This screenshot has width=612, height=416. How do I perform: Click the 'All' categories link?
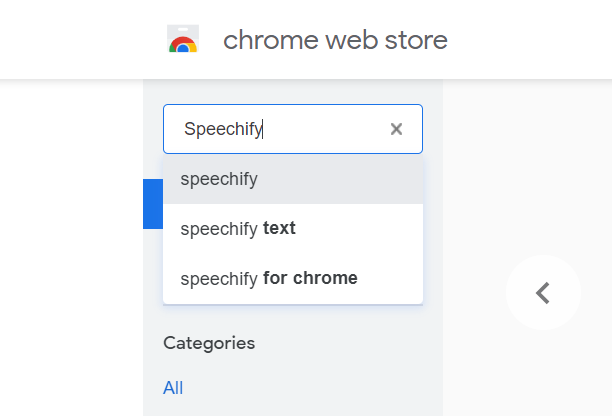tap(173, 388)
